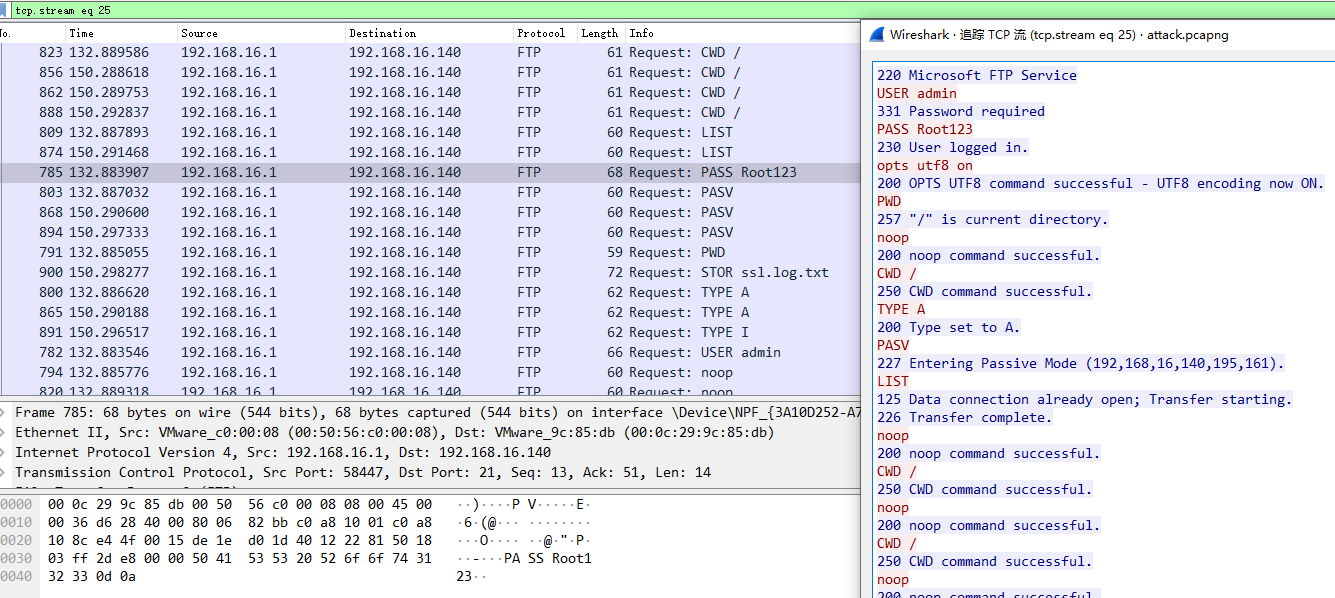Click 'opts utf8 on' stream line
Screen dimensions: 1335x598
(x=925, y=165)
